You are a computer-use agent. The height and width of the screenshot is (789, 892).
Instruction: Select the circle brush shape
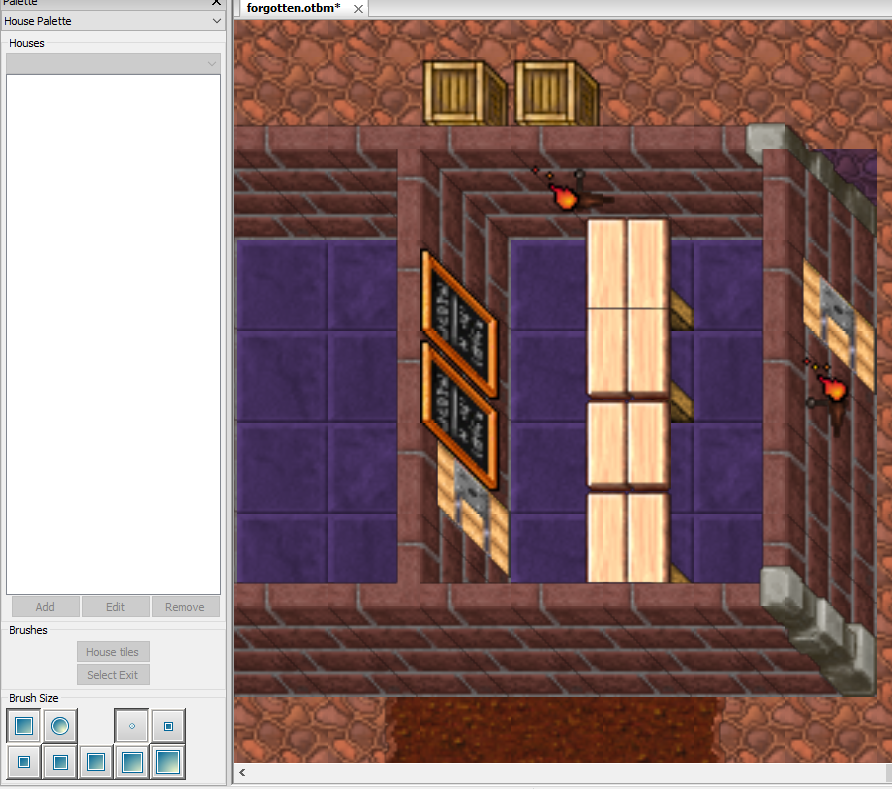(x=60, y=726)
